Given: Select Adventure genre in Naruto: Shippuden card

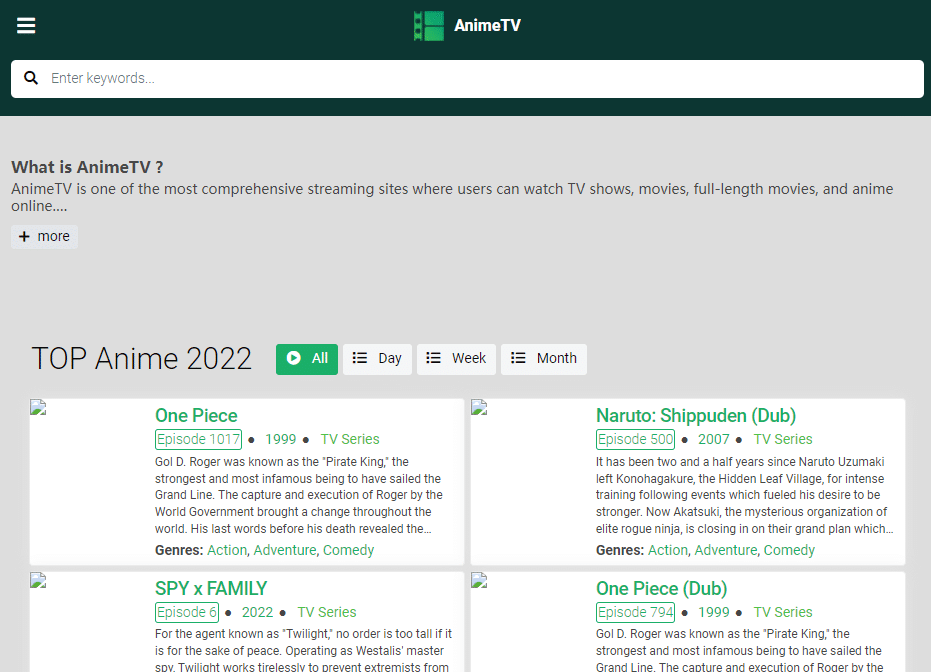Looking at the screenshot, I should point(726,550).
